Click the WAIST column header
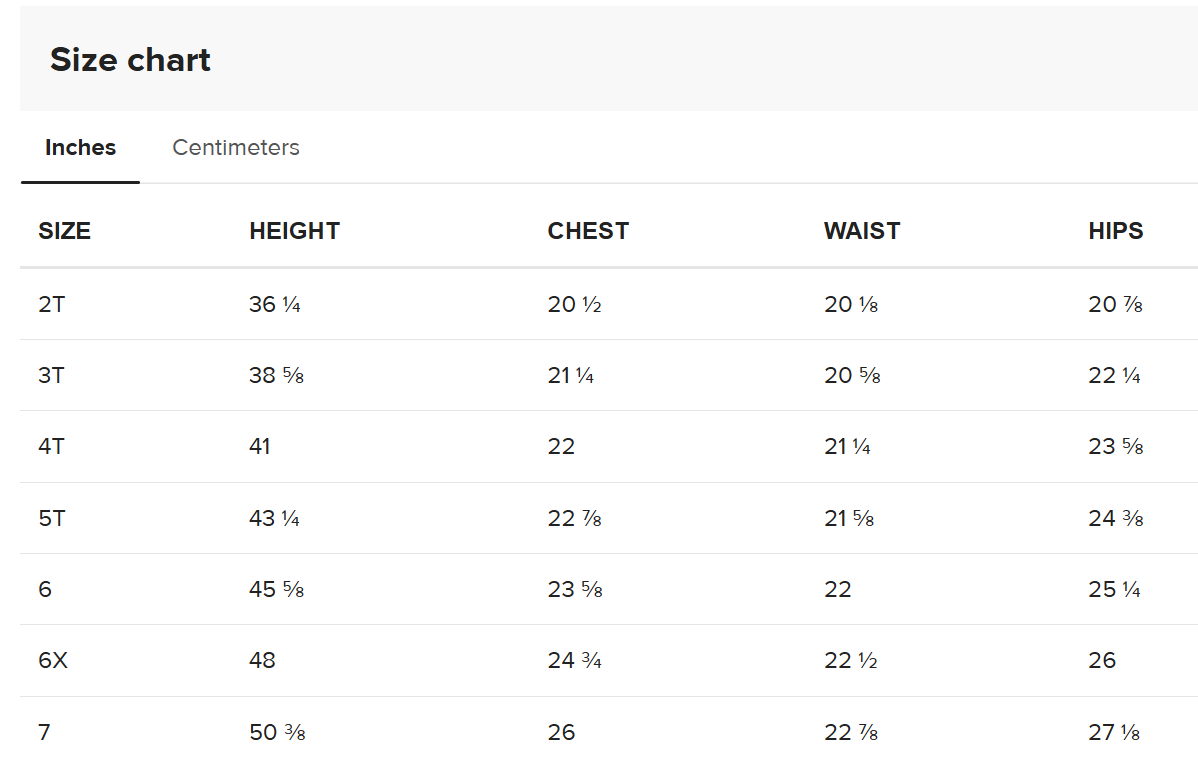The image size is (1198, 766). point(862,231)
